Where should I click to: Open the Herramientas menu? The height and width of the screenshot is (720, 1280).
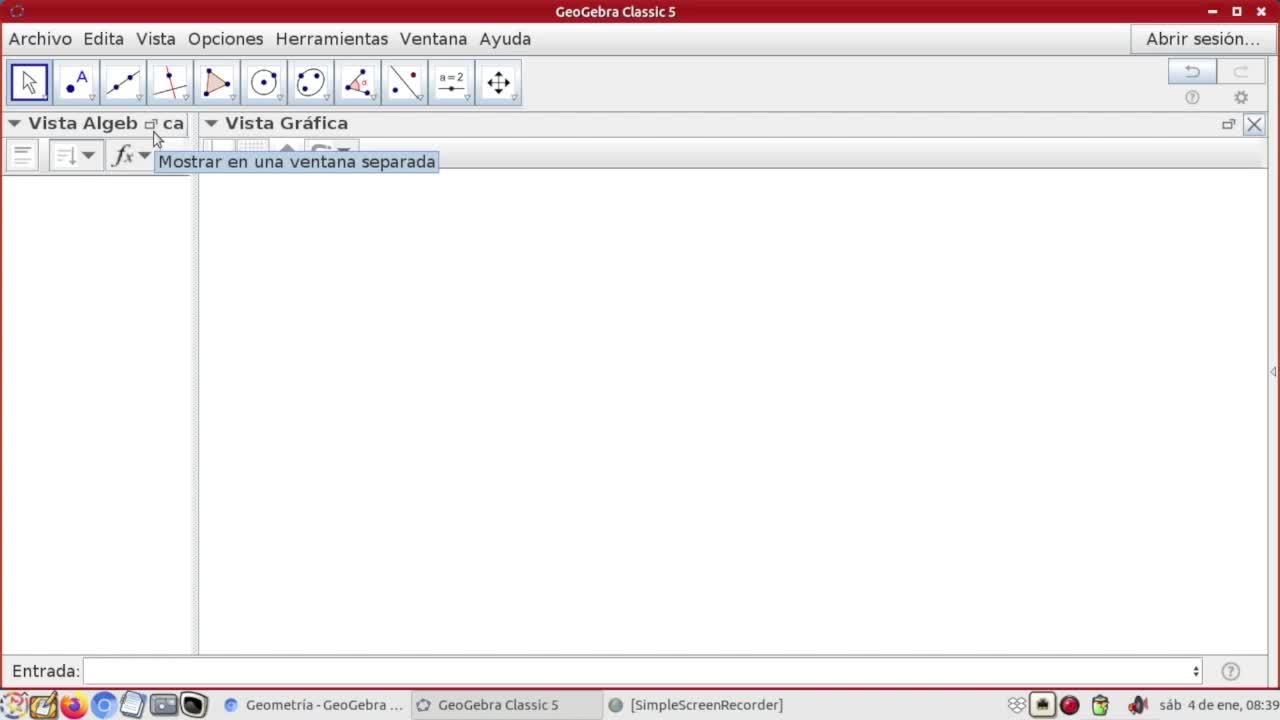click(332, 39)
